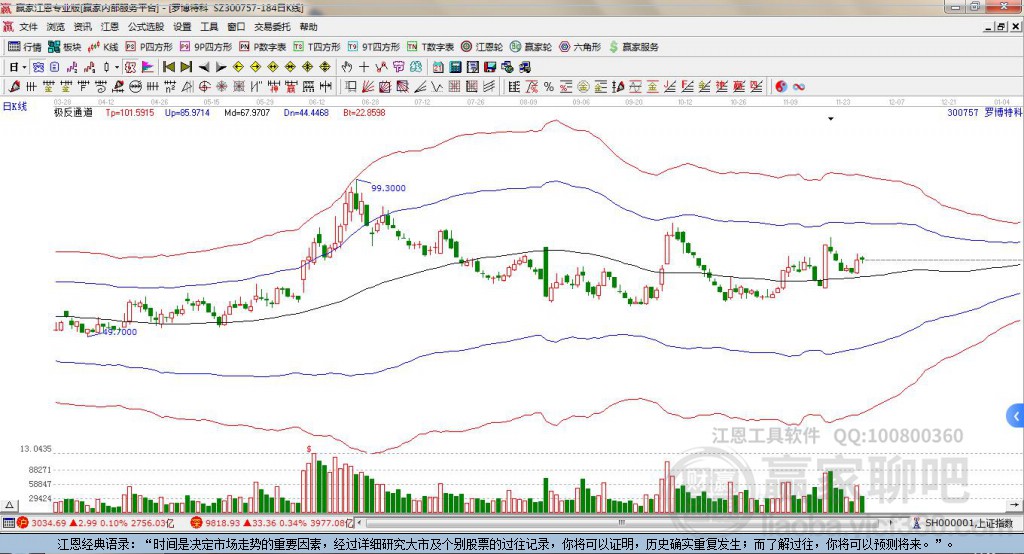Jump to first bar icon

[x=168, y=67]
